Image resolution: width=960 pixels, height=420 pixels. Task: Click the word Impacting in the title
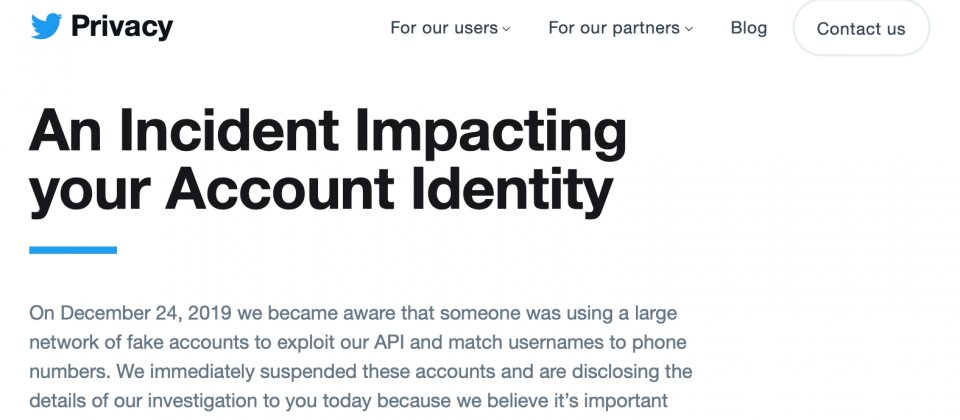click(491, 133)
